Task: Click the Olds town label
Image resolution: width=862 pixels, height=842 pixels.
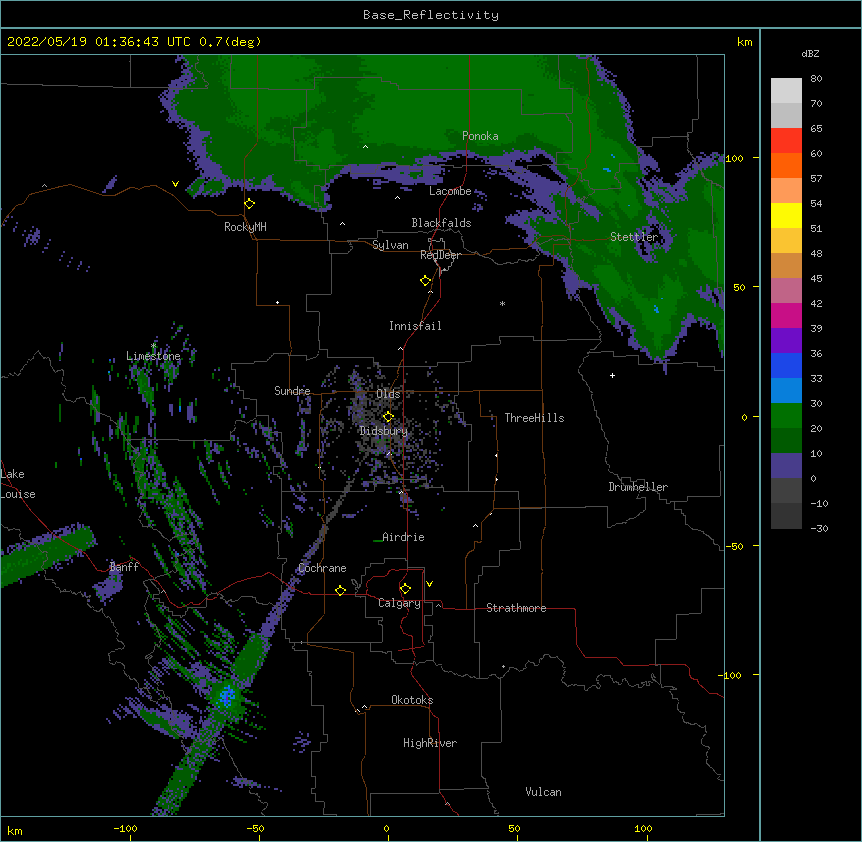Action: (x=388, y=394)
